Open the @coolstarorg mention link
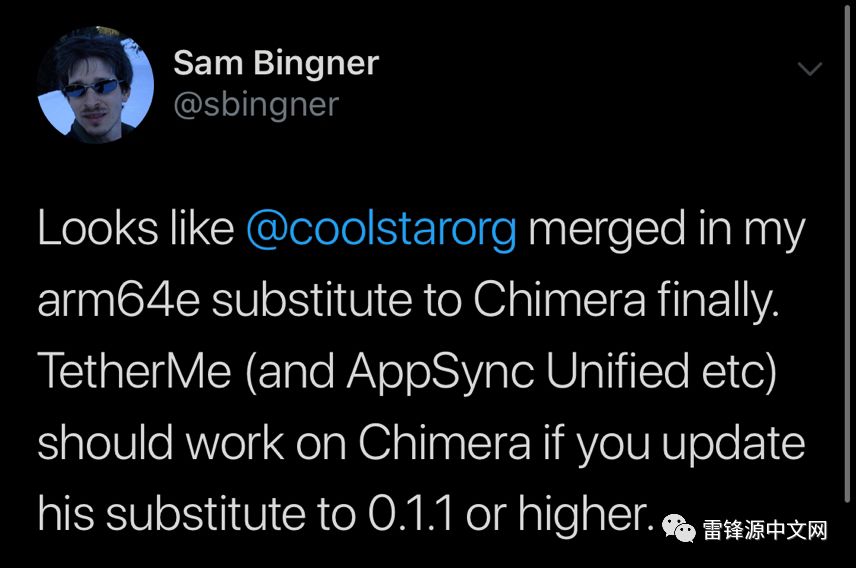This screenshot has width=856, height=568. 381,229
